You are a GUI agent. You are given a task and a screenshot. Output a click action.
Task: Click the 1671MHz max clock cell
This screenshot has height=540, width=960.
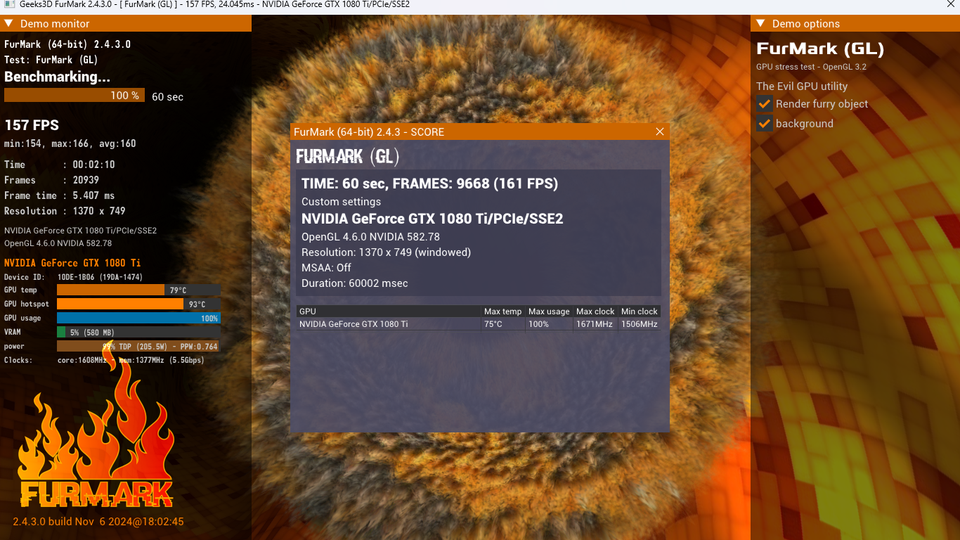594,324
